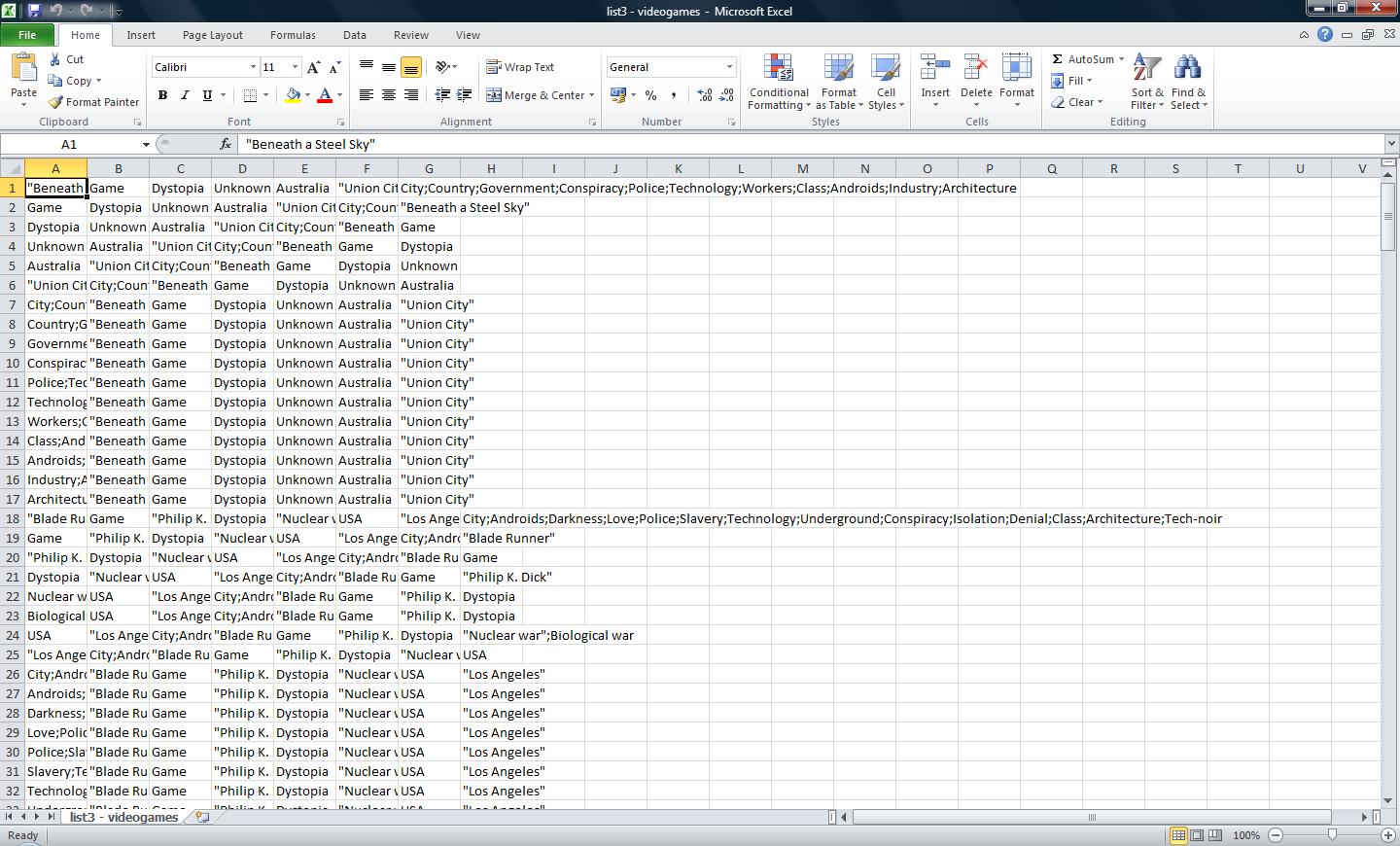
Task: Select column D header
Action: click(242, 168)
